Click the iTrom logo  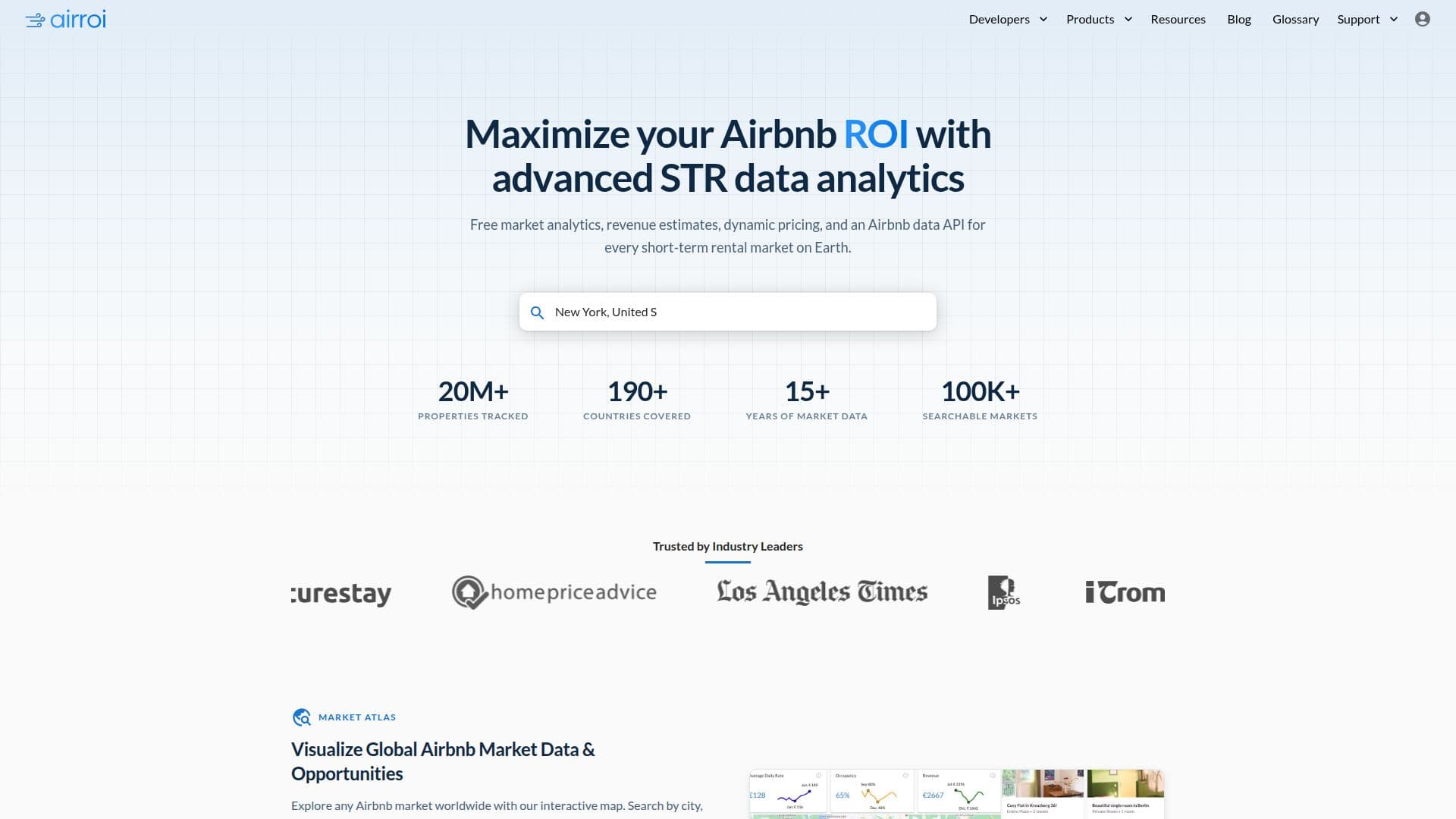pos(1125,592)
